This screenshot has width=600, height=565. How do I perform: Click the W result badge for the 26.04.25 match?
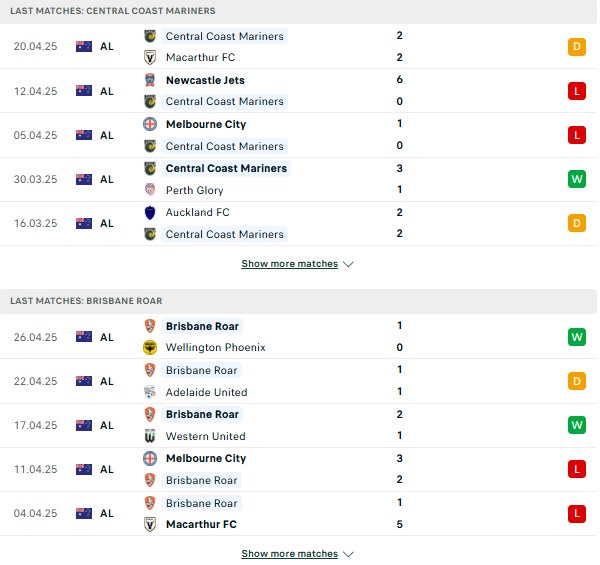[577, 337]
